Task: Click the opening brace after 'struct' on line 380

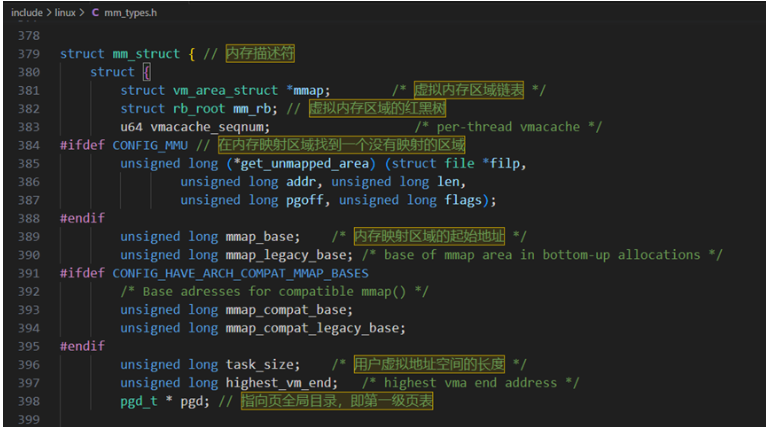Action: (x=147, y=72)
